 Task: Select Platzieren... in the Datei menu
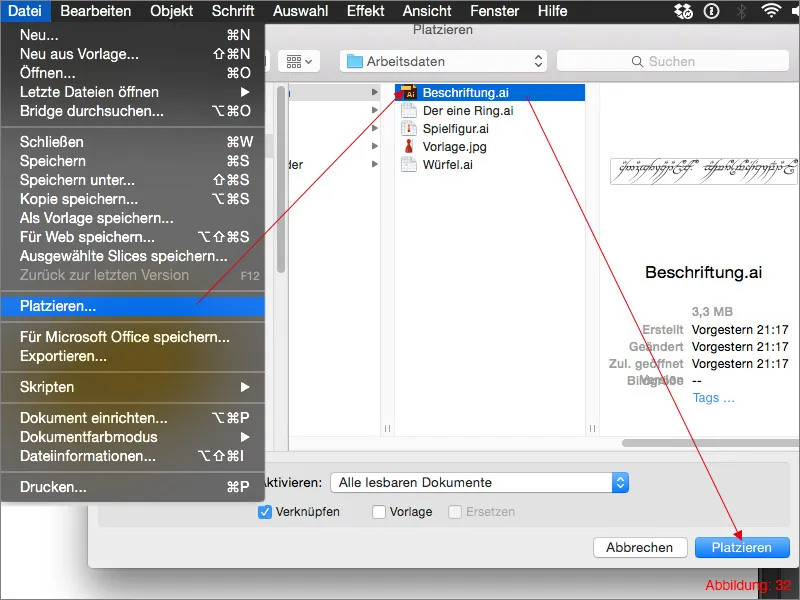[133, 306]
